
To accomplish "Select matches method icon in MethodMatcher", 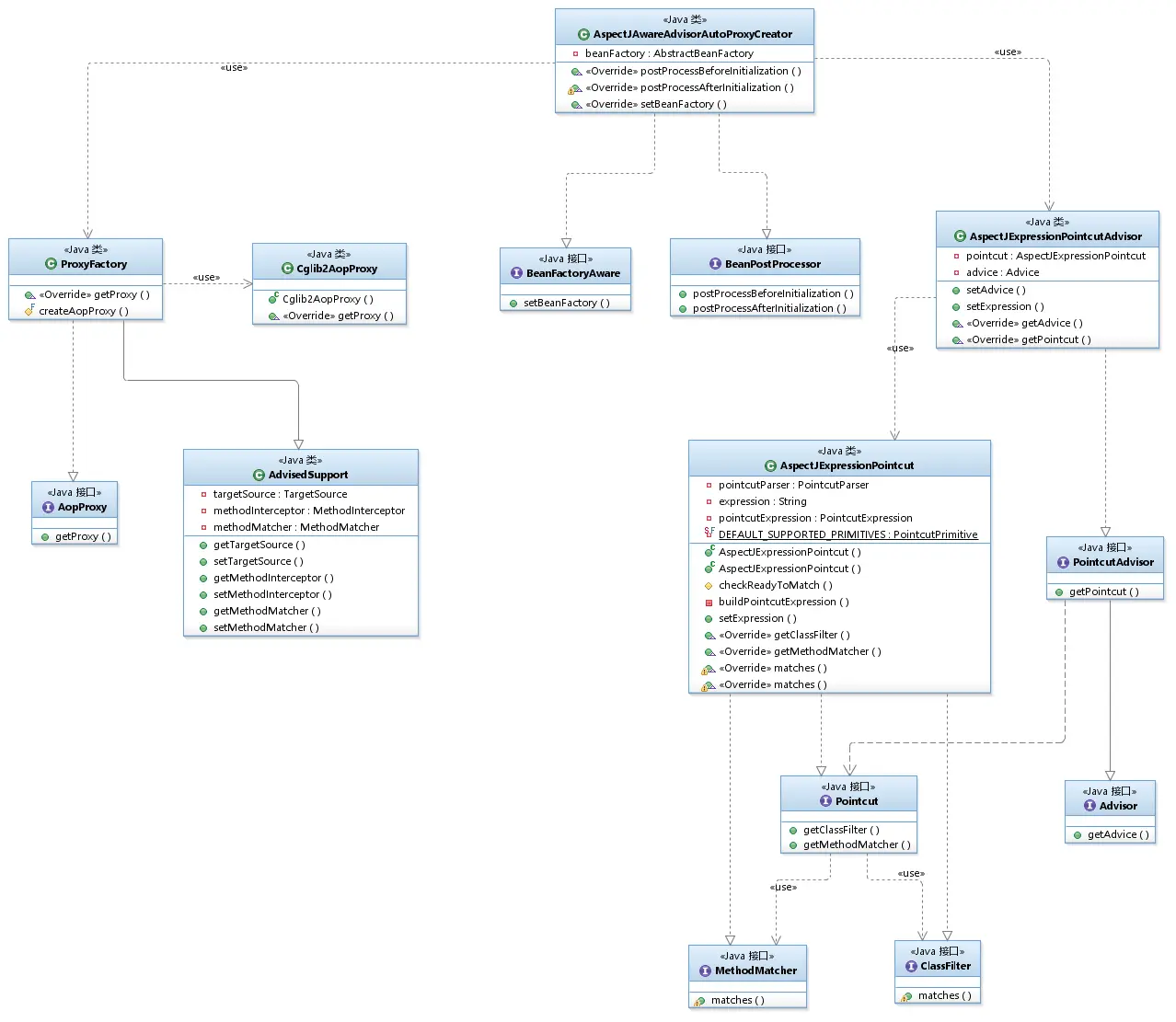I will click(700, 1000).
